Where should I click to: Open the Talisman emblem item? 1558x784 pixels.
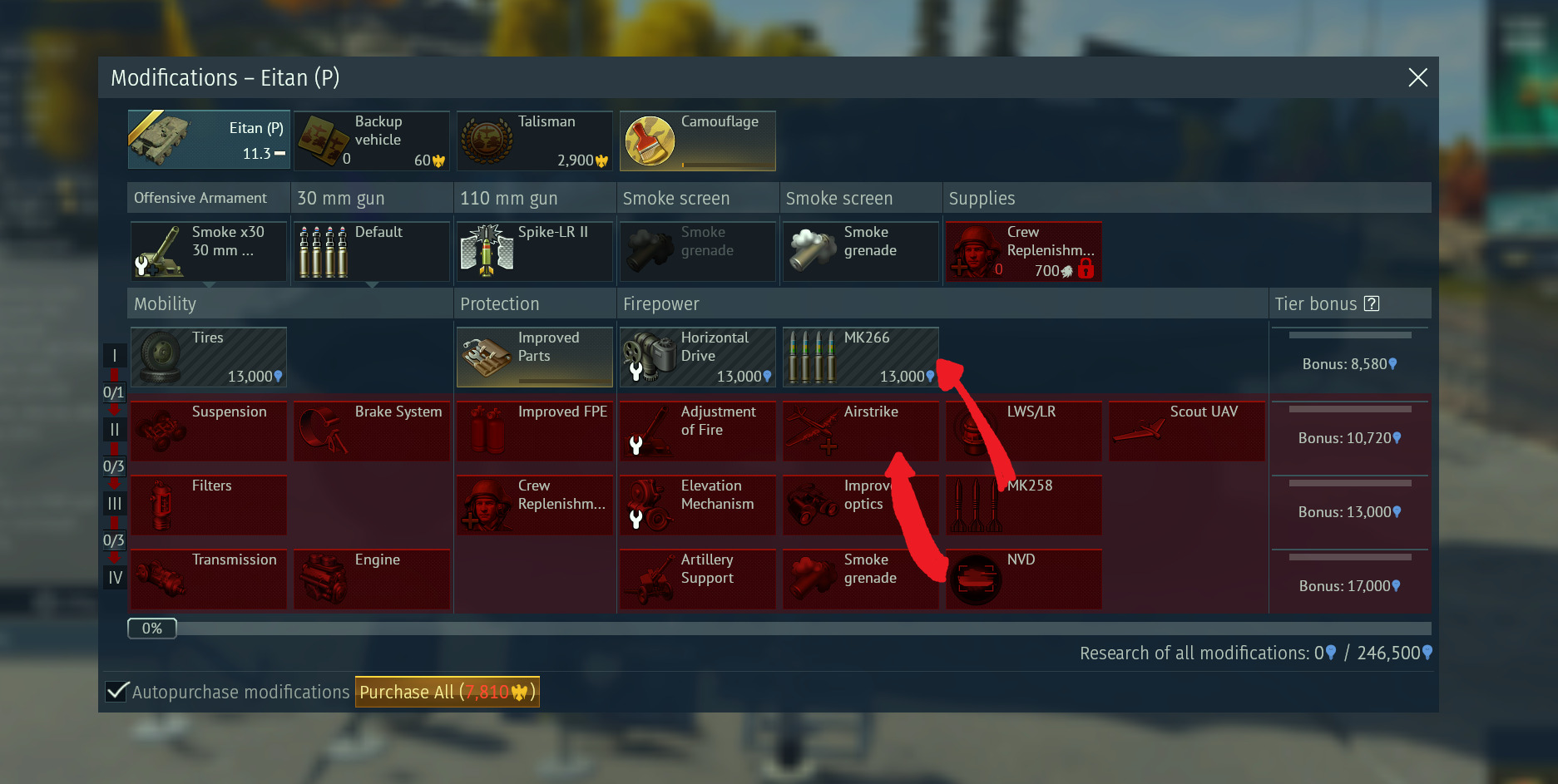(x=535, y=141)
